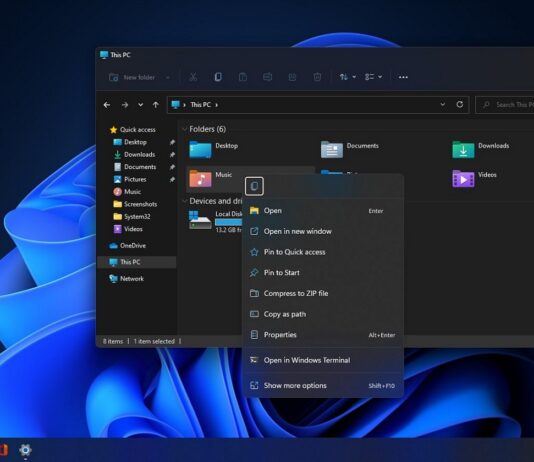Click the Copy icon atop context menu
Image resolution: width=534 pixels, height=462 pixels.
click(x=254, y=186)
